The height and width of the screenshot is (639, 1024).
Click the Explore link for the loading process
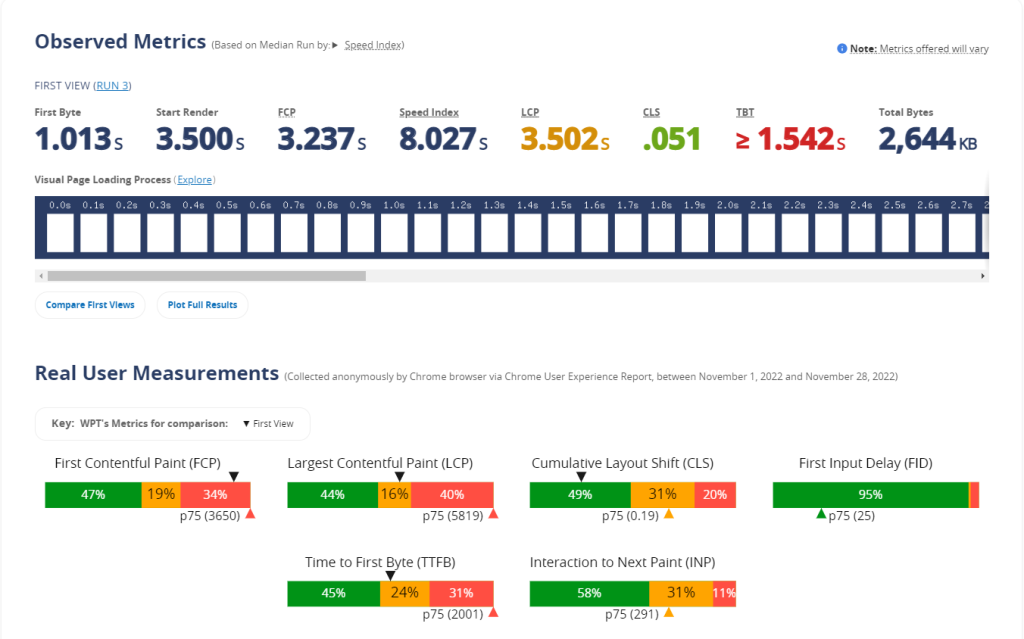[195, 180]
